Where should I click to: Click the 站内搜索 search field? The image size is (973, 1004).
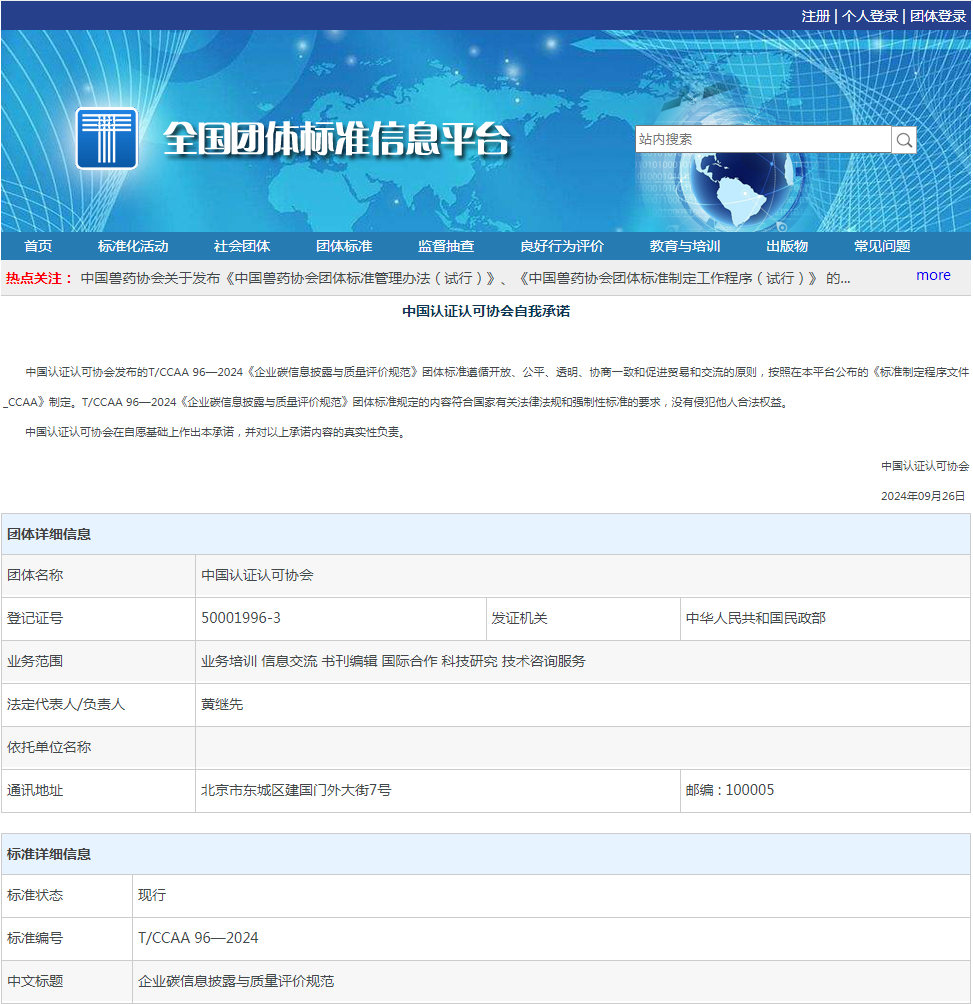click(763, 139)
